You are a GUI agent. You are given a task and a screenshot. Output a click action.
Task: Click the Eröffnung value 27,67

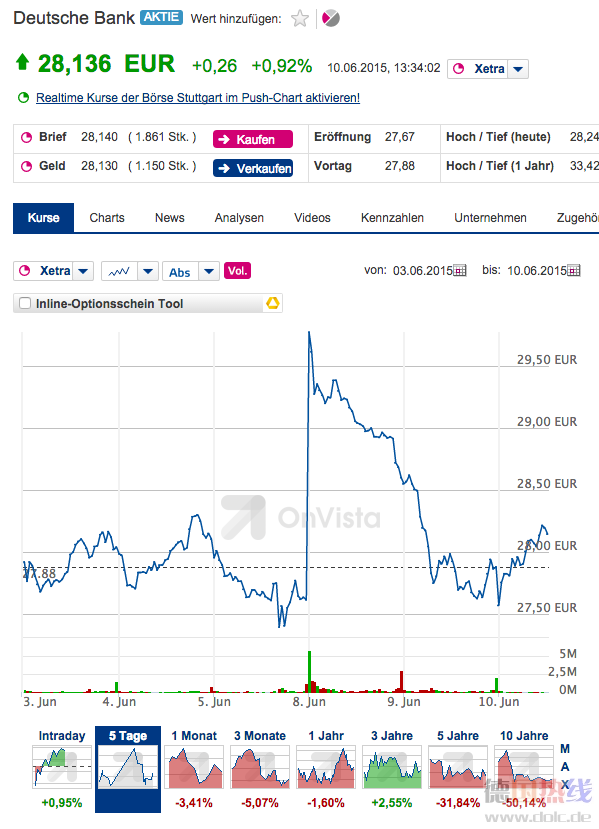click(x=400, y=137)
